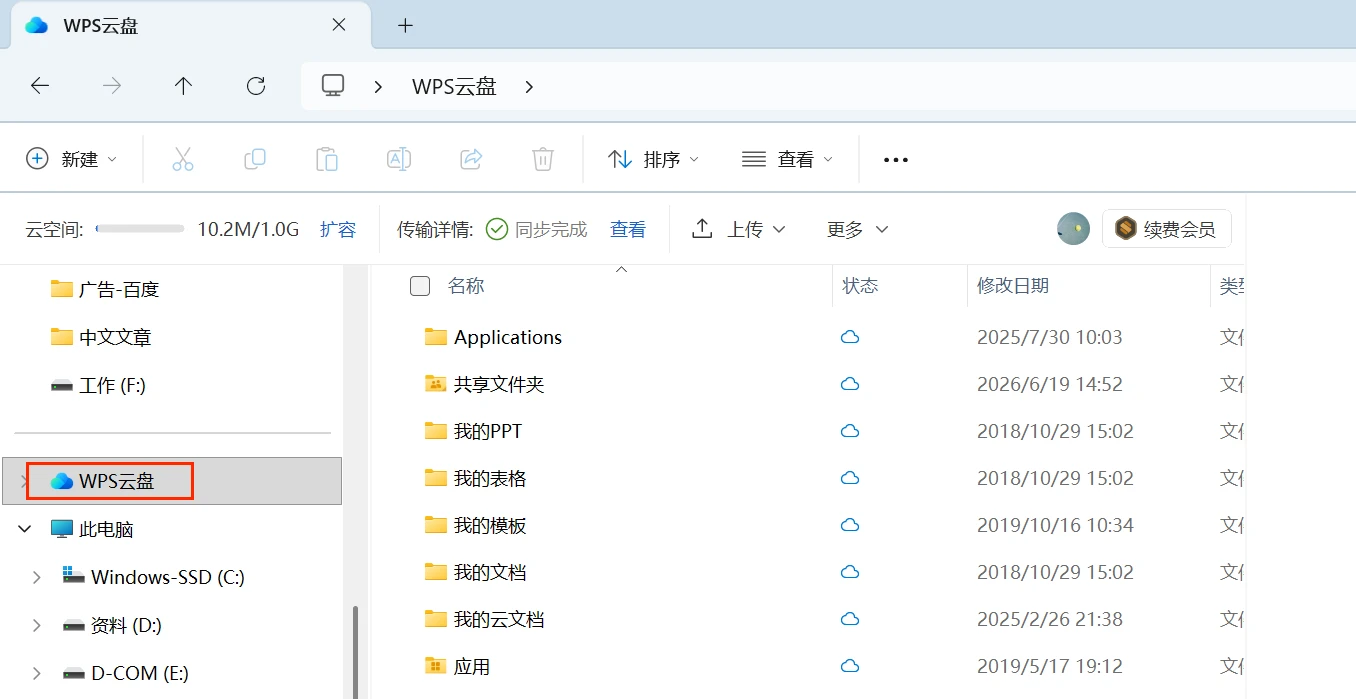Click 查看 link next to 同步完成
1356x699 pixels.
coord(628,229)
